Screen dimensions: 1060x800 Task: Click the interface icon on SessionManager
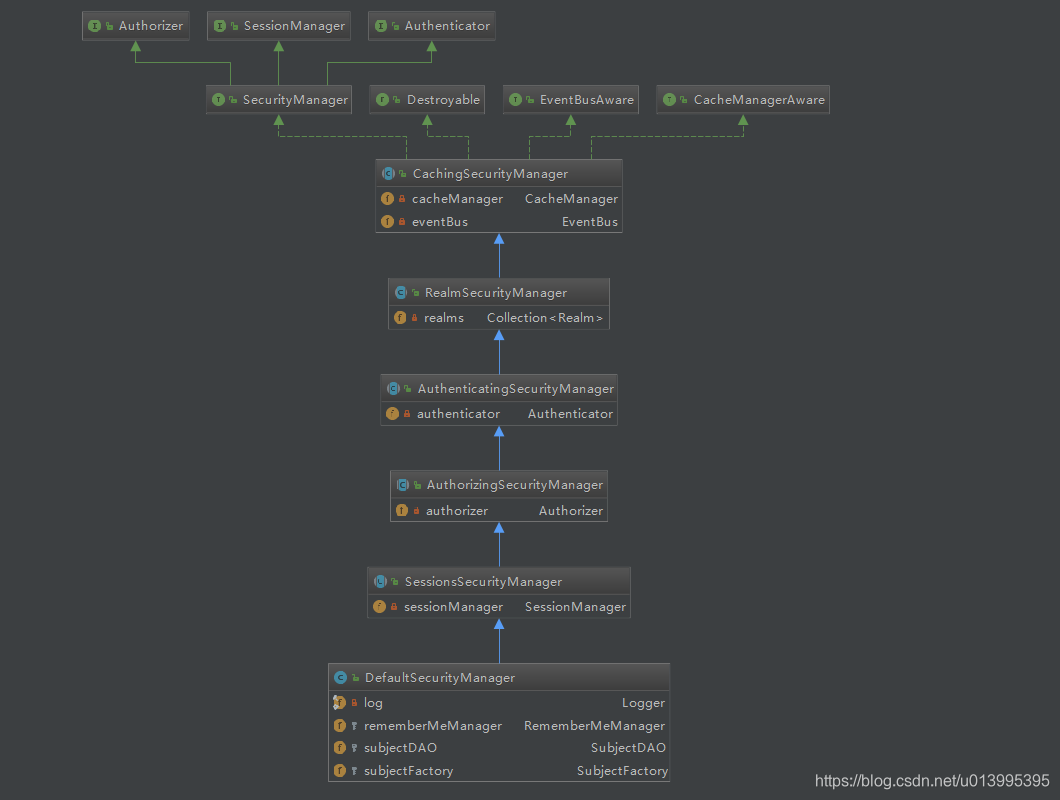click(x=220, y=25)
